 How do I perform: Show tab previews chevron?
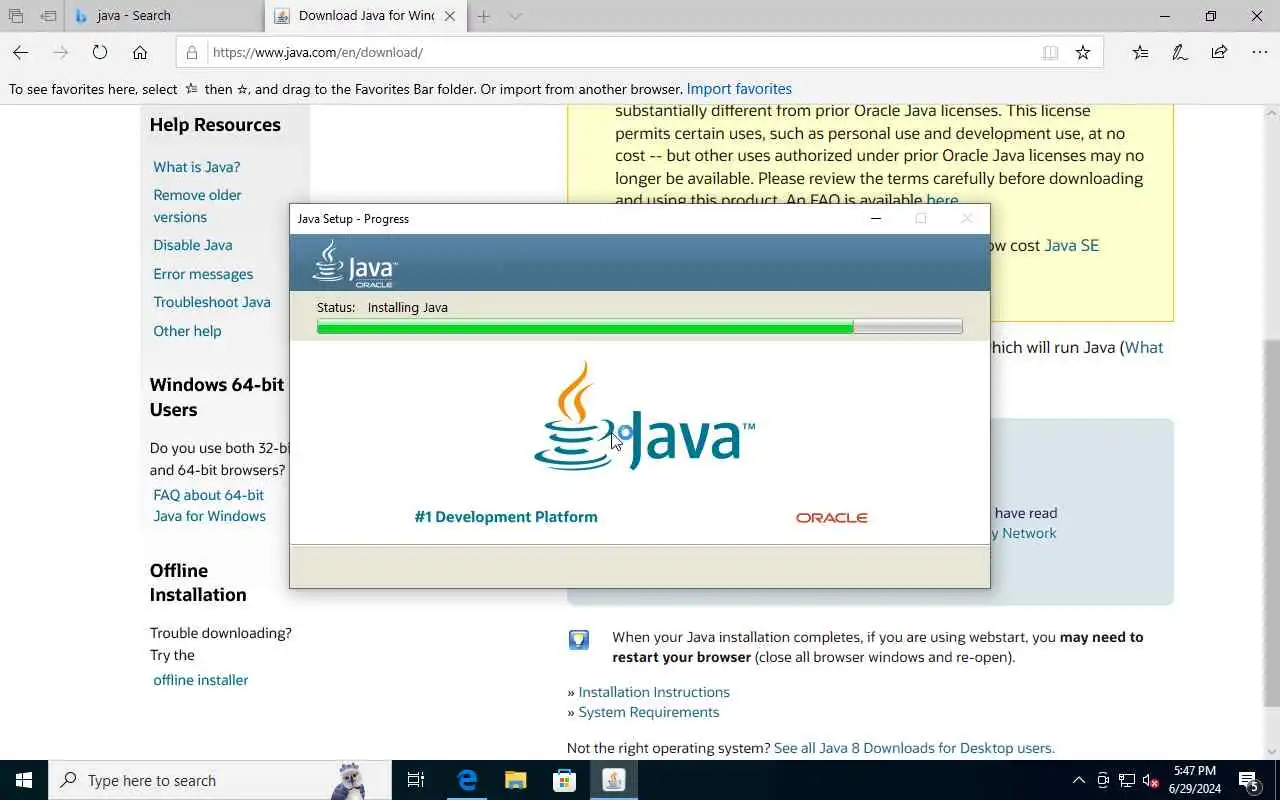coord(515,16)
